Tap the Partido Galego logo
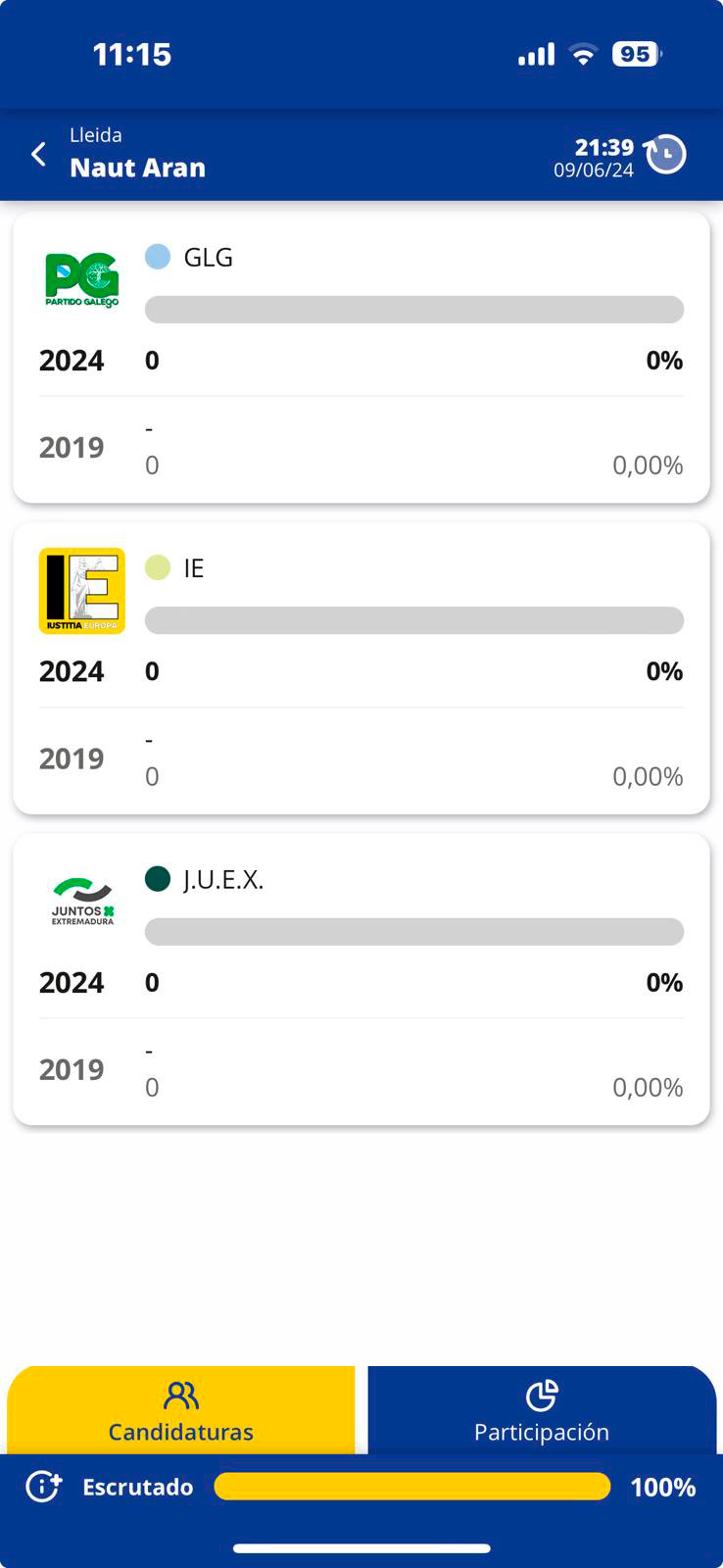 82,279
